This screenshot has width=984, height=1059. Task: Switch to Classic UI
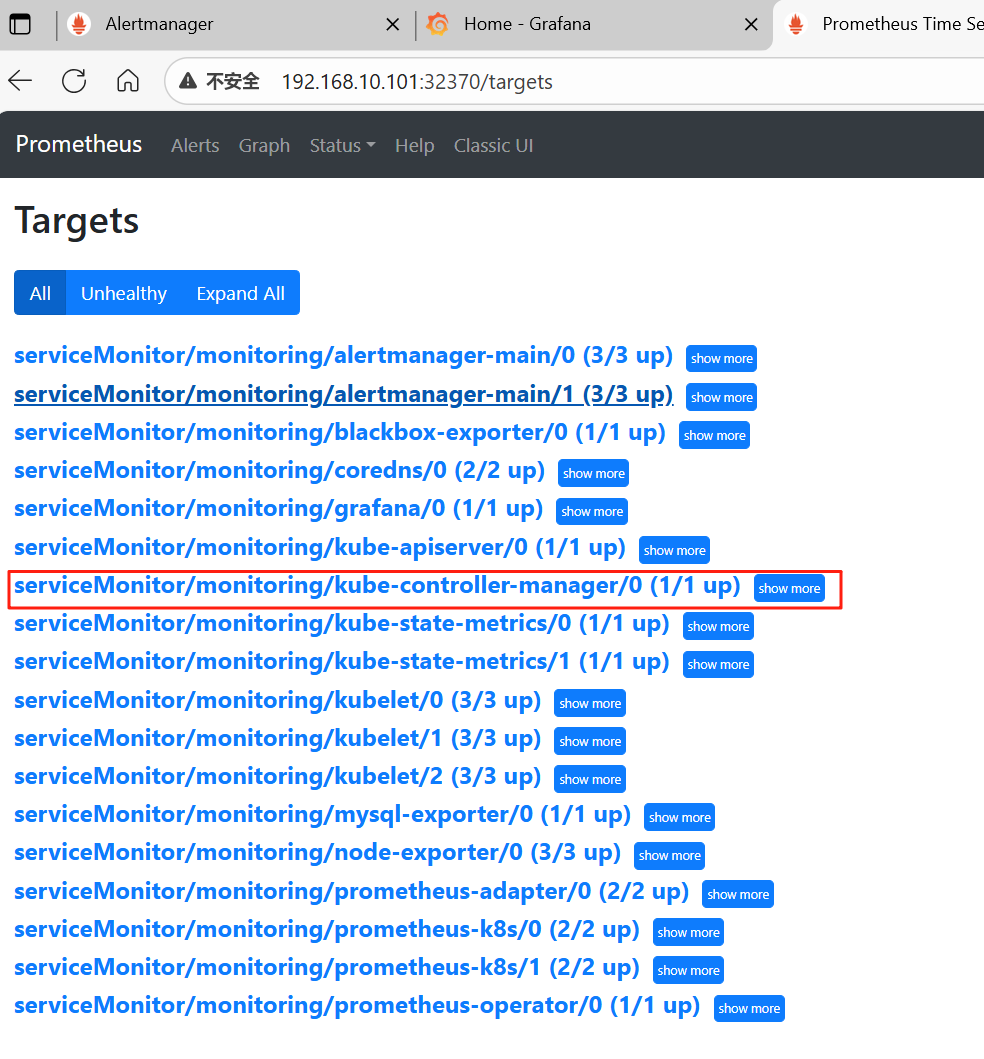pos(494,145)
